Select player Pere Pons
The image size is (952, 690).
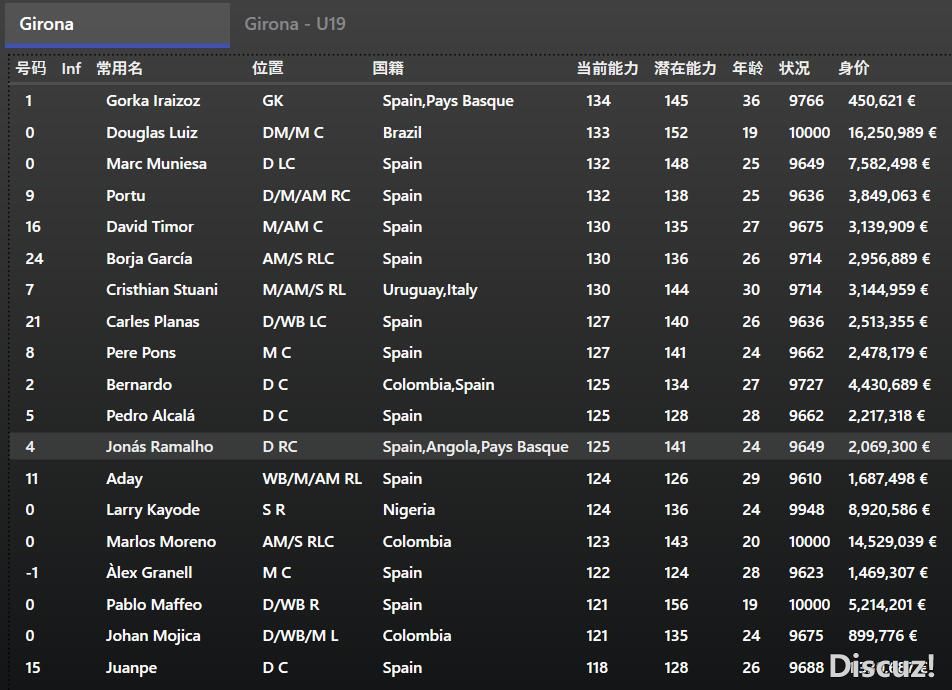141,353
